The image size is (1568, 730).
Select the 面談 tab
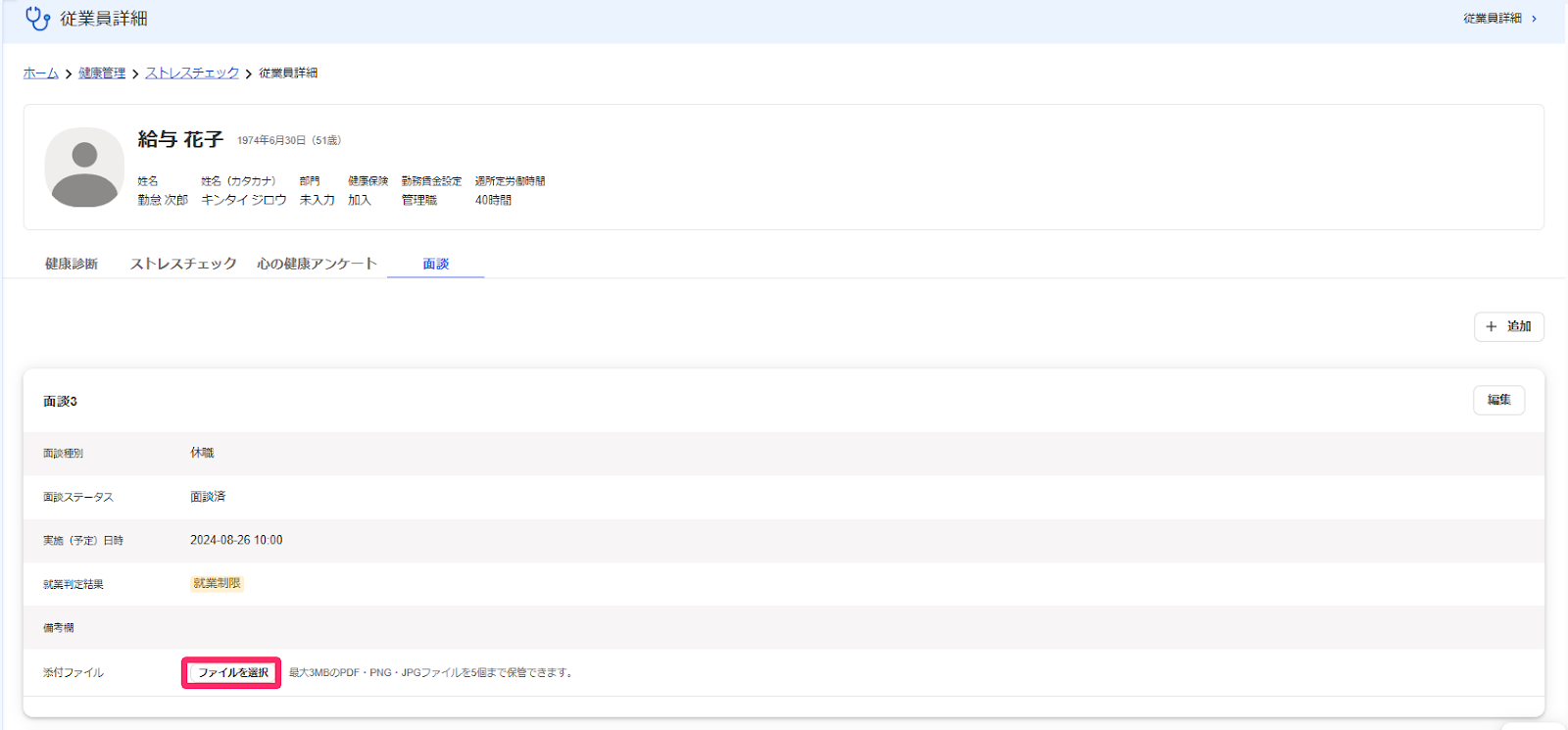click(x=436, y=264)
